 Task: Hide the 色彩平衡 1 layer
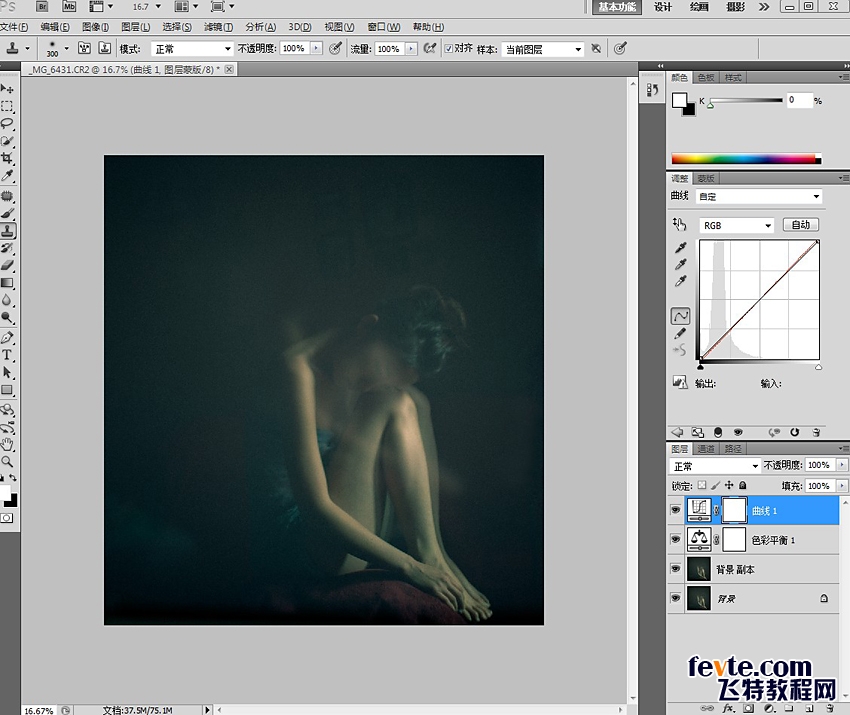[x=675, y=539]
